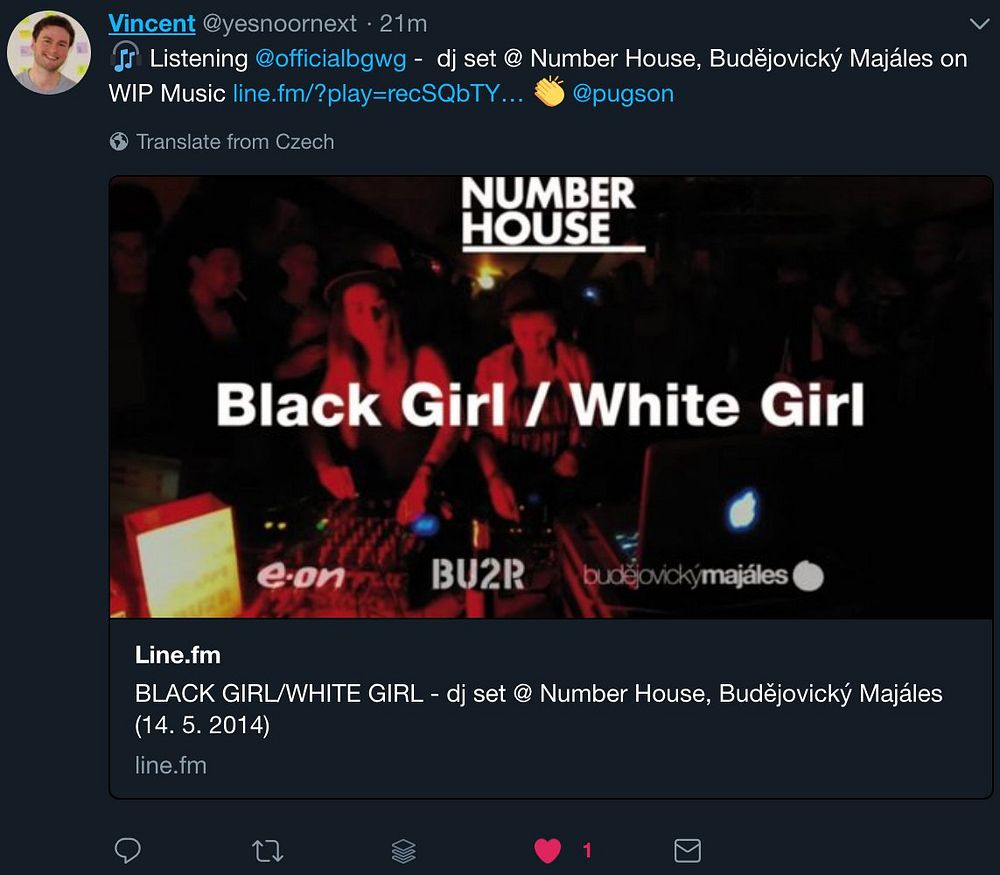Open Vincent's profile name link
This screenshot has height=875, width=1000.
152,24
